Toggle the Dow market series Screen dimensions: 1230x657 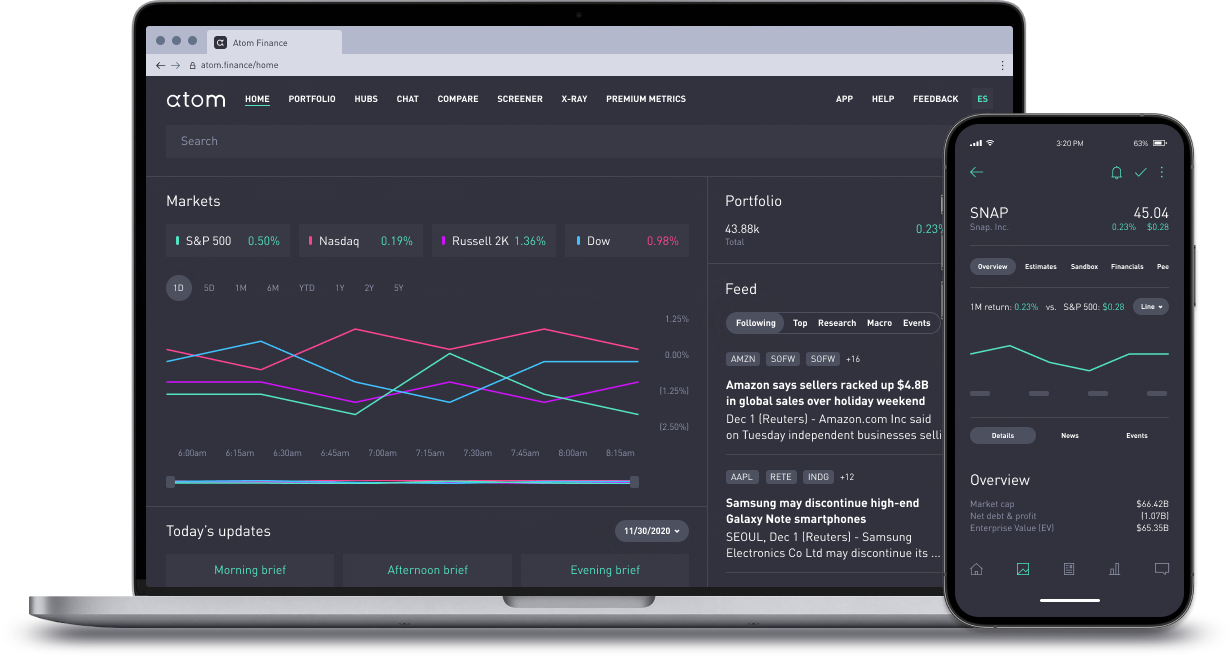coord(627,241)
